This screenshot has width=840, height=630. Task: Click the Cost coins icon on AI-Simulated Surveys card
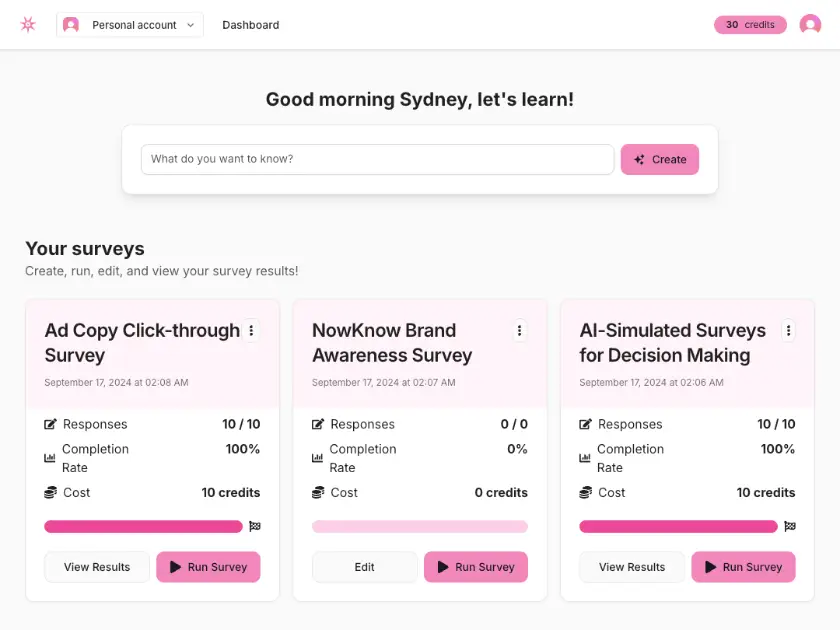coord(585,492)
